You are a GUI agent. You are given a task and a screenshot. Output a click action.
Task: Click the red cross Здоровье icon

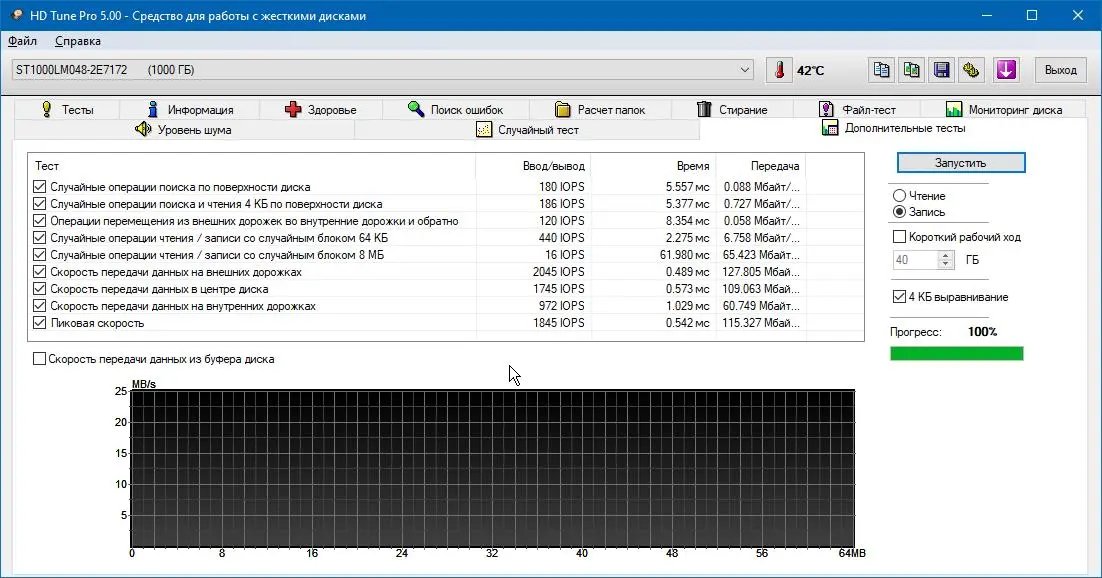pos(293,109)
